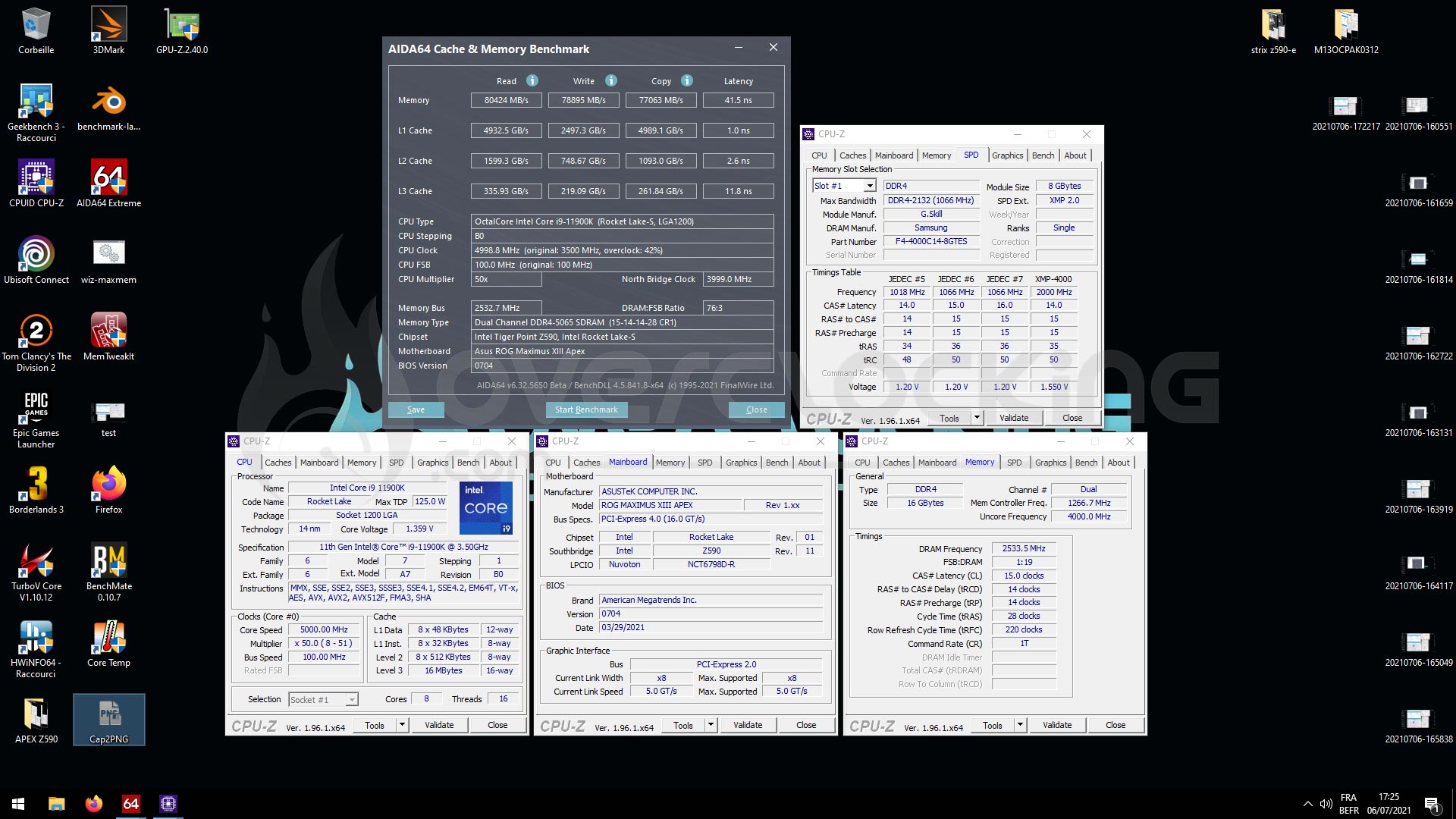Click Close button in AIDA64 benchmark window
This screenshot has height=819, width=1456.
(x=756, y=409)
